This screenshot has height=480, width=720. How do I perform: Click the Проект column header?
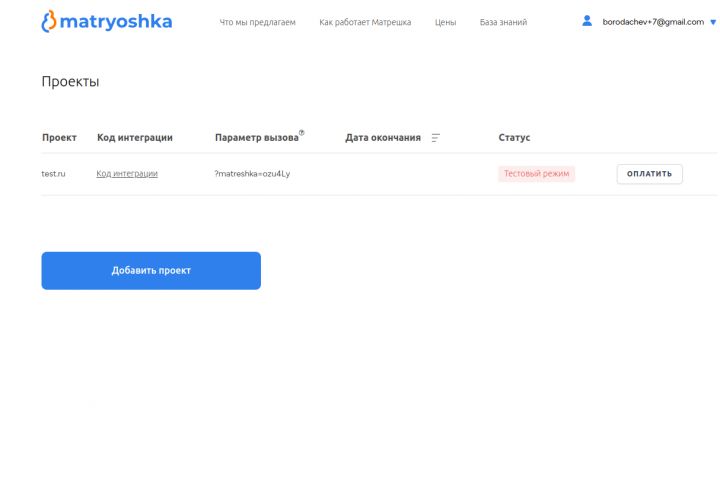point(59,138)
